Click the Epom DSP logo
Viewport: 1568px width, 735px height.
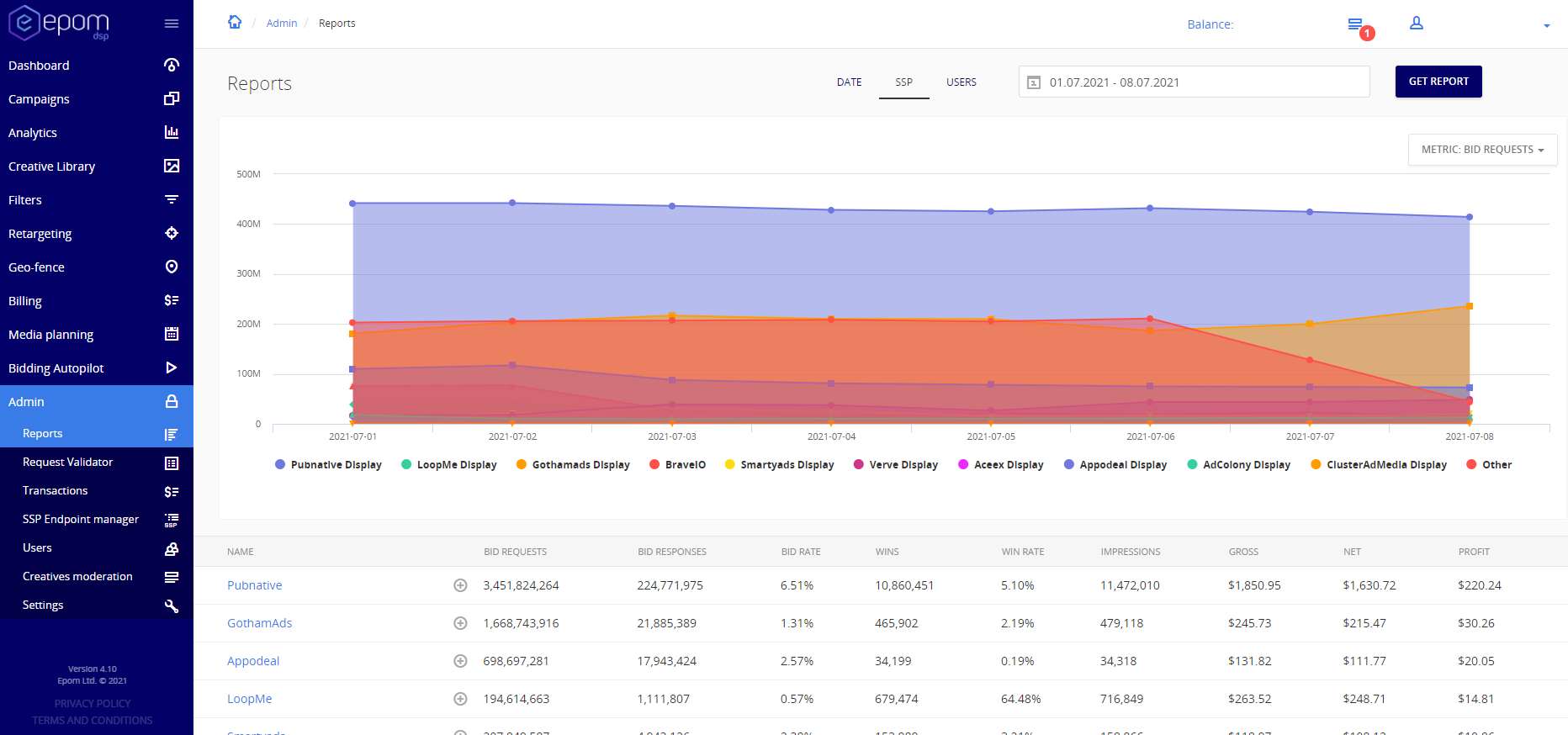coord(59,23)
